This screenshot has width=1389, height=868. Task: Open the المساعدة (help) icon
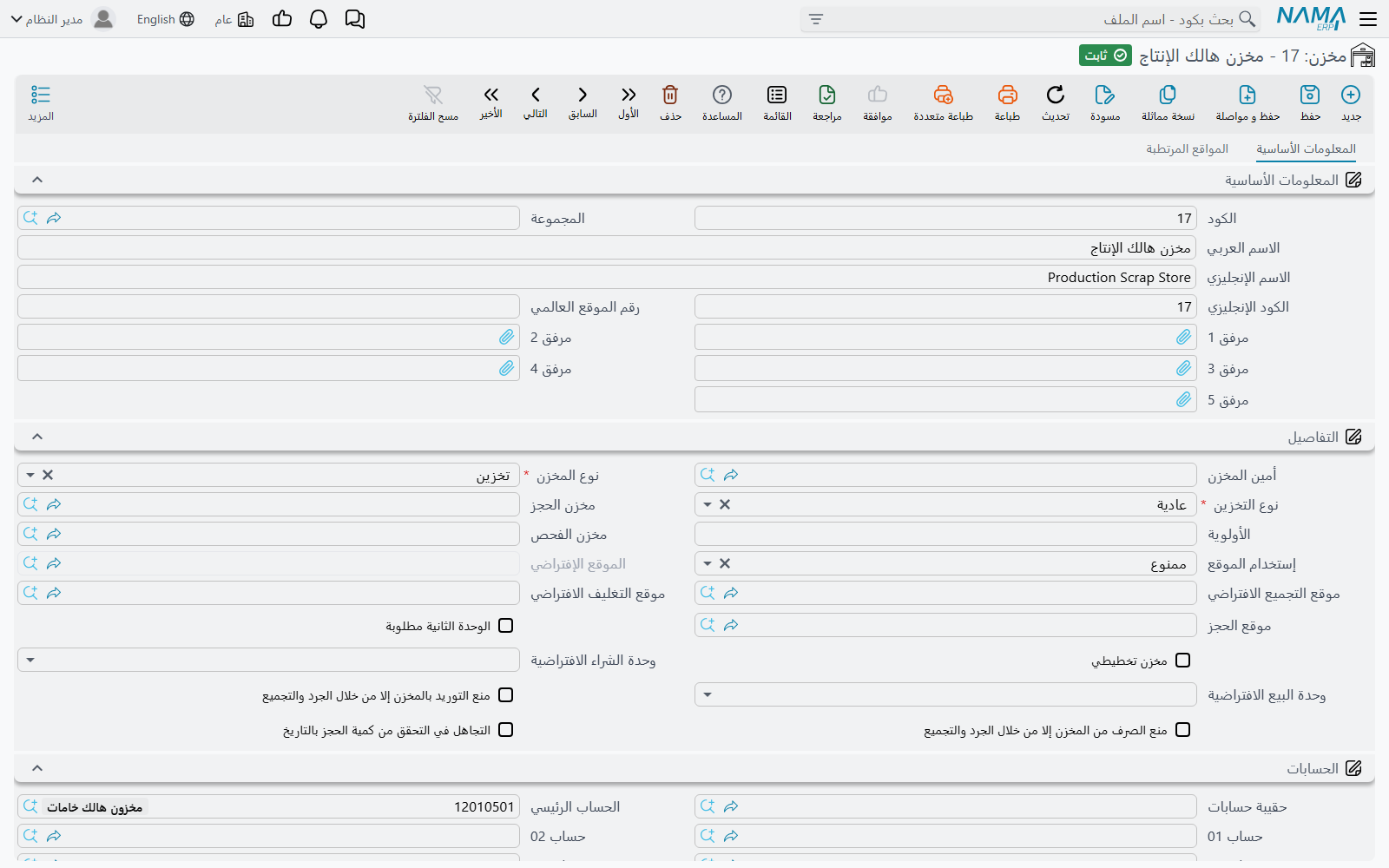click(x=722, y=95)
